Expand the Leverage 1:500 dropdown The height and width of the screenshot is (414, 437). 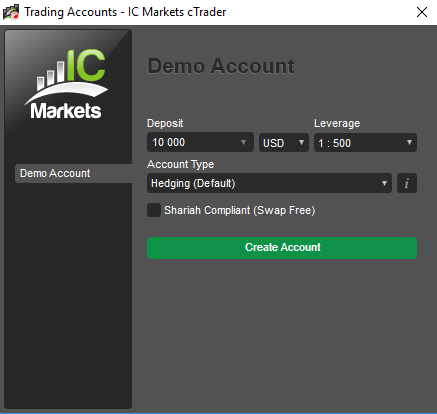[365, 143]
